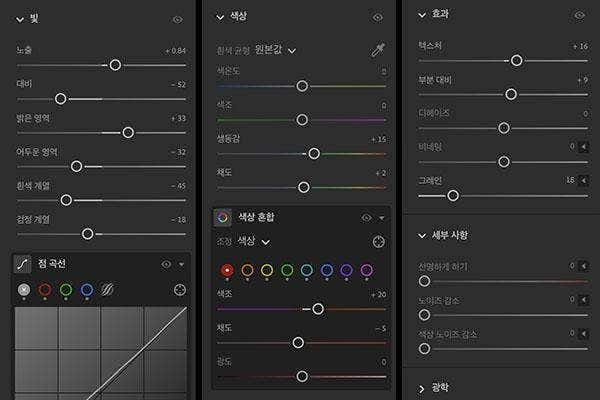Open the color mixer wheel icon
The width and height of the screenshot is (600, 400).
click(x=223, y=218)
